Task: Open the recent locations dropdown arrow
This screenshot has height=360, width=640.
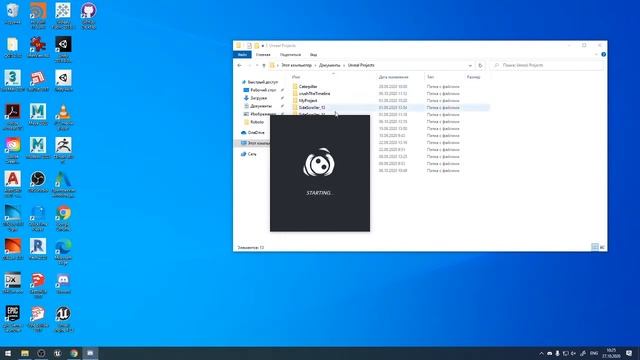Action: click(x=257, y=65)
